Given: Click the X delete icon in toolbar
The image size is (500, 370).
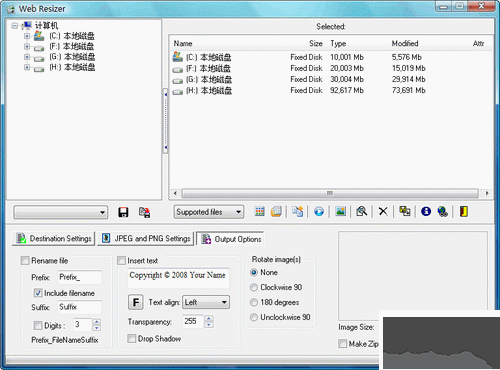Looking at the screenshot, I should [x=383, y=211].
